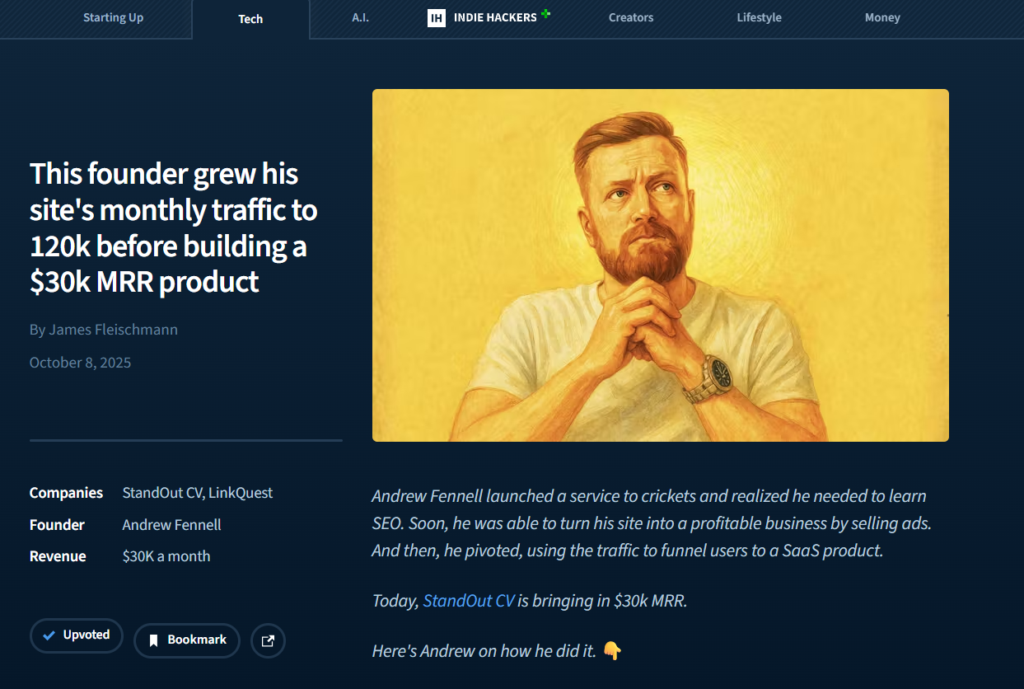Click the blue checkmark in Upvoted

(x=49, y=635)
